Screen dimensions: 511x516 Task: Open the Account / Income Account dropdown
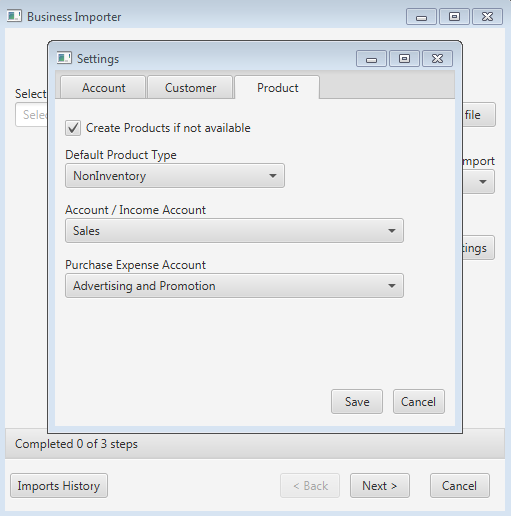[x=234, y=231]
